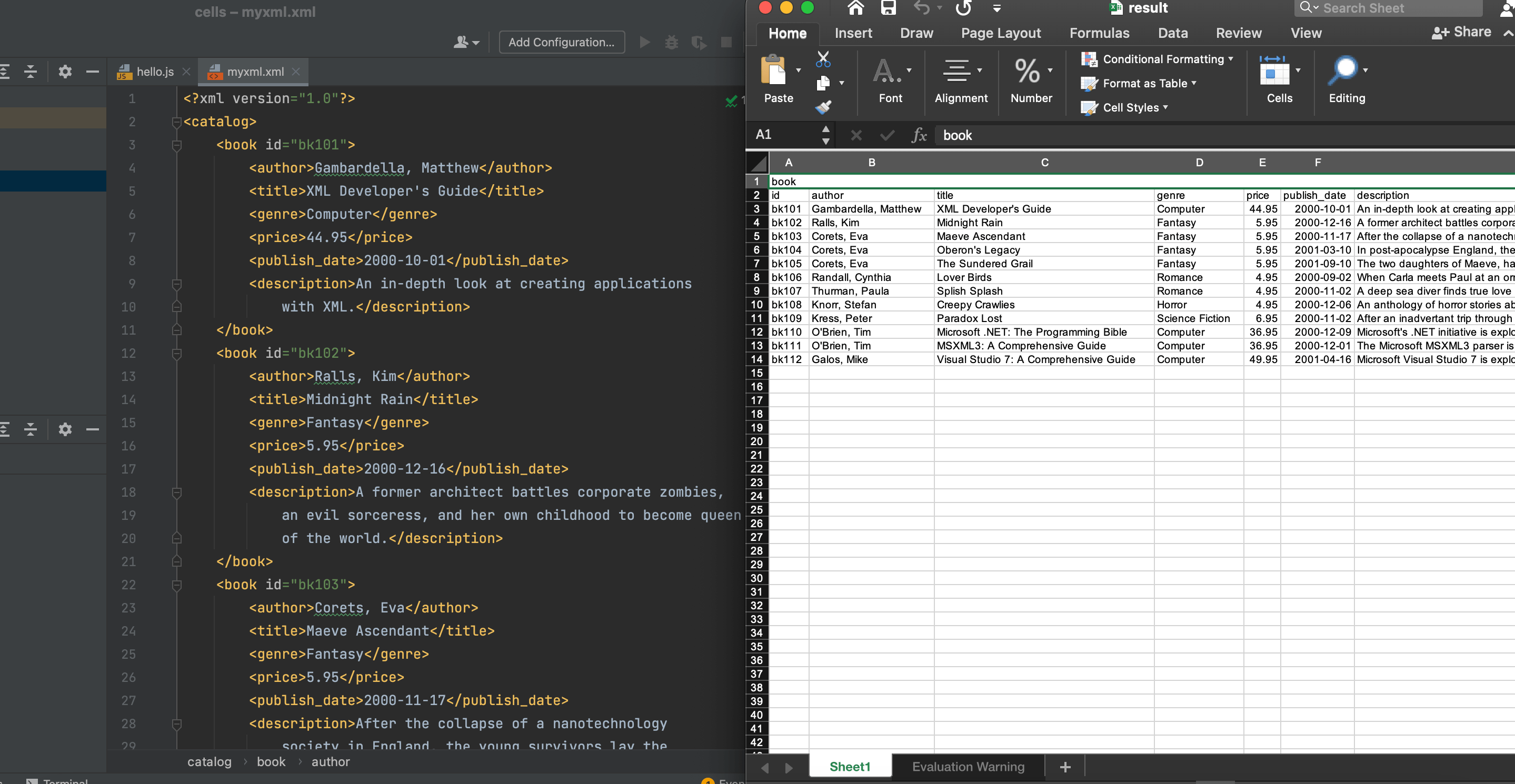Save the result workbook
Image resolution: width=1515 pixels, height=784 pixels.
pyautogui.click(x=888, y=8)
